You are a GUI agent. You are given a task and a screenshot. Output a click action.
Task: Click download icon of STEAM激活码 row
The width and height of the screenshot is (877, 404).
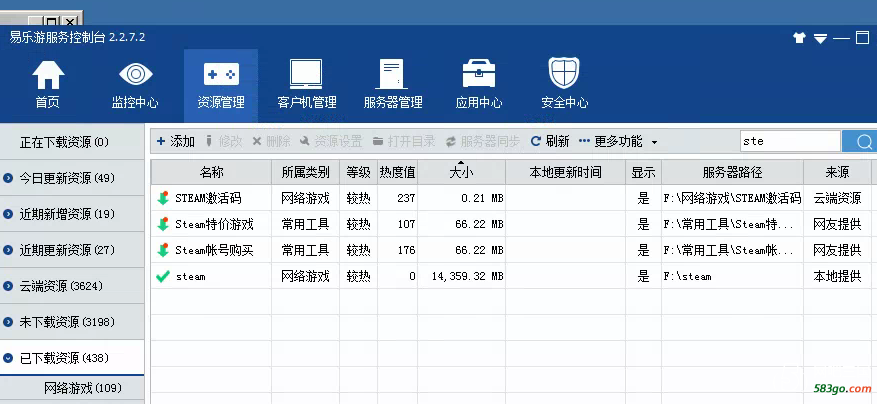point(163,198)
